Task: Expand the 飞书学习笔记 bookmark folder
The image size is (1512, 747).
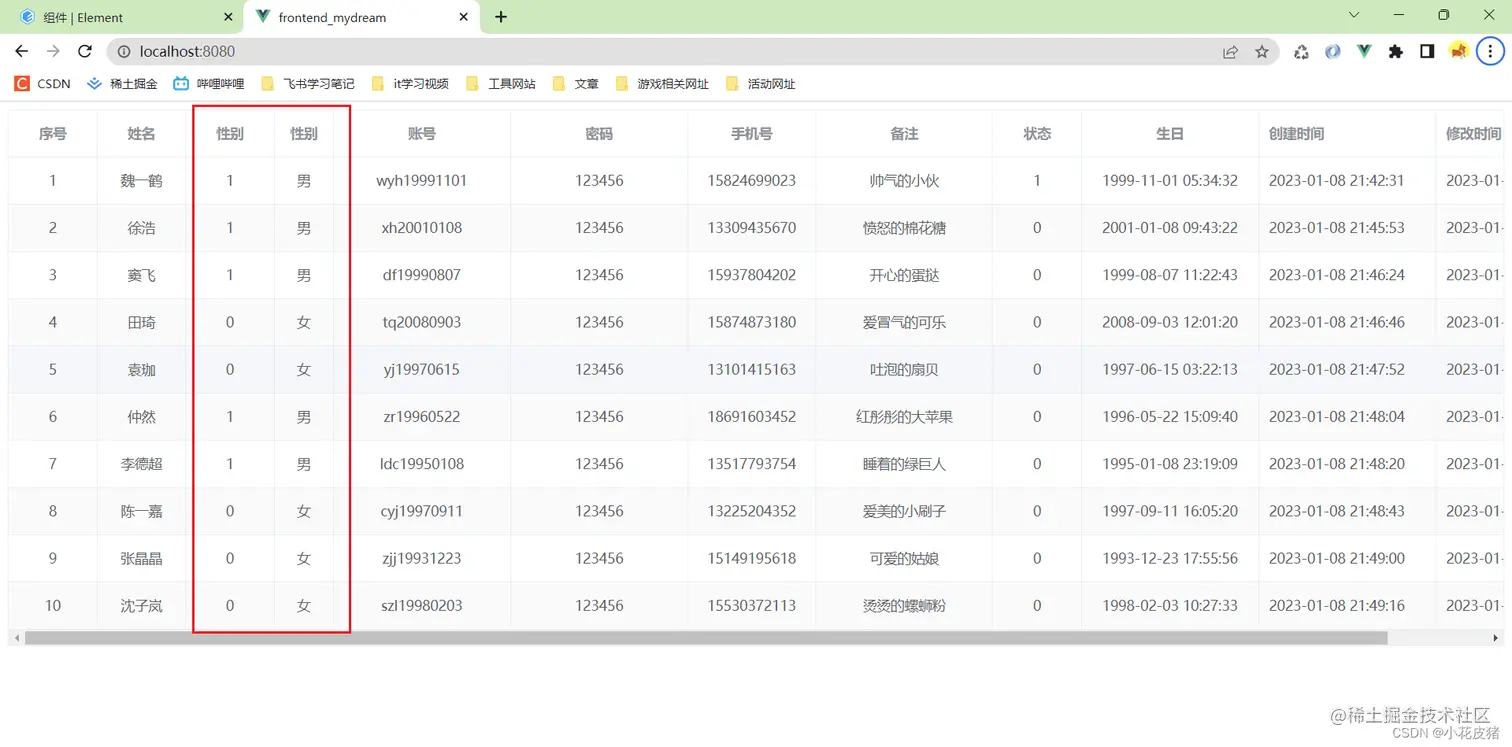Action: coord(307,84)
